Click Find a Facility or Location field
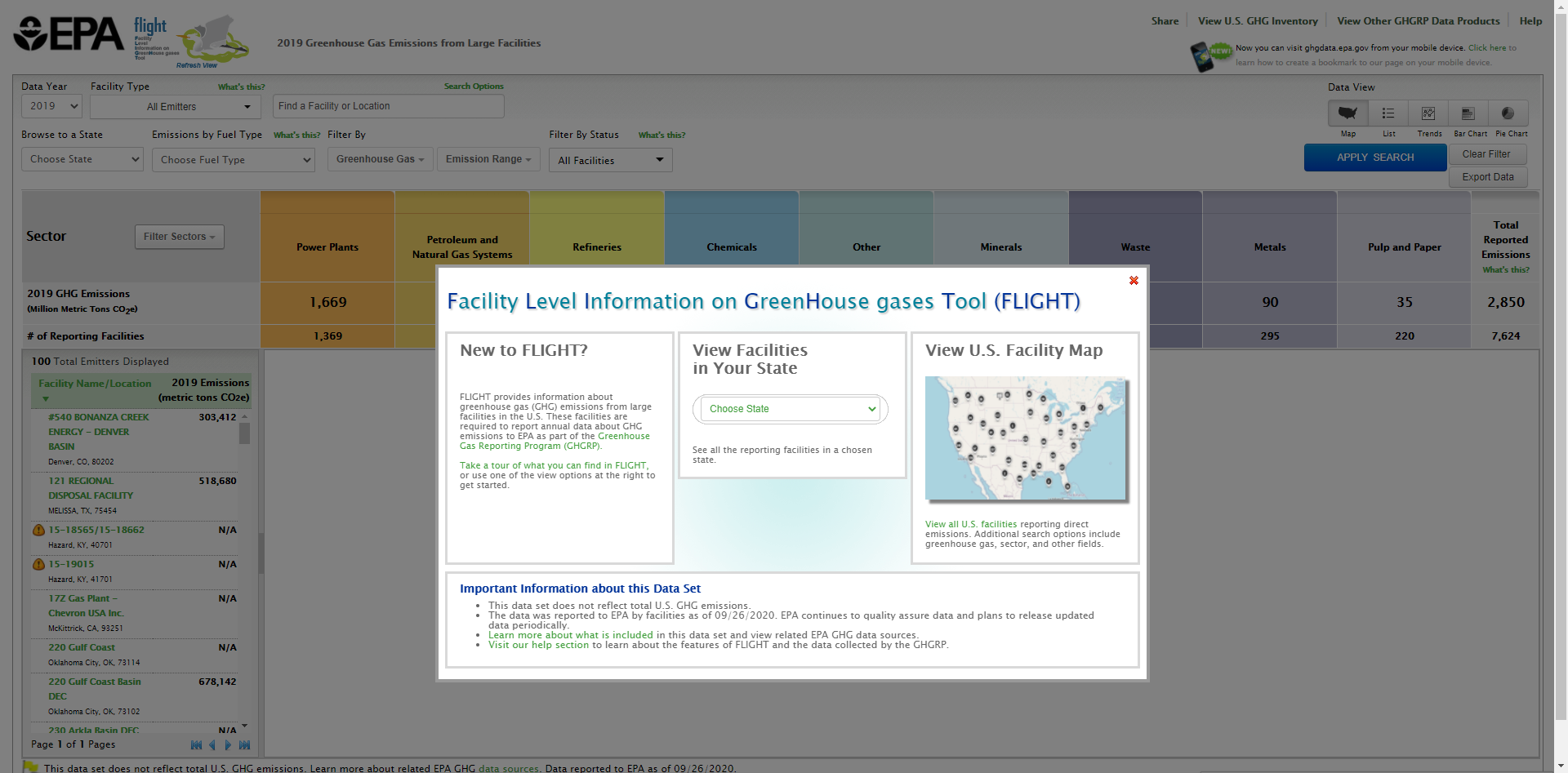The height and width of the screenshot is (773, 1568). [388, 107]
